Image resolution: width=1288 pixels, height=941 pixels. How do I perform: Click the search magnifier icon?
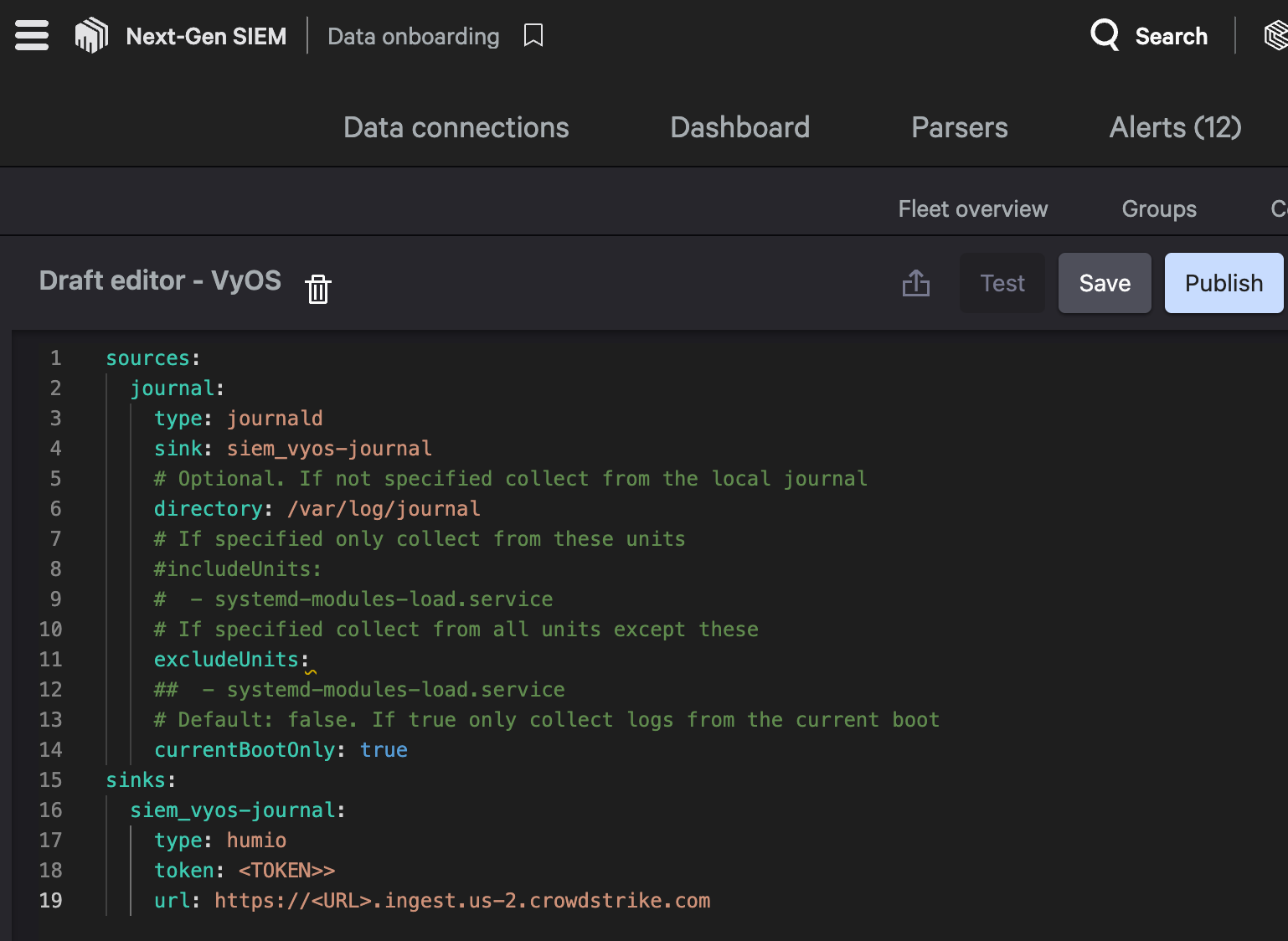[1105, 36]
